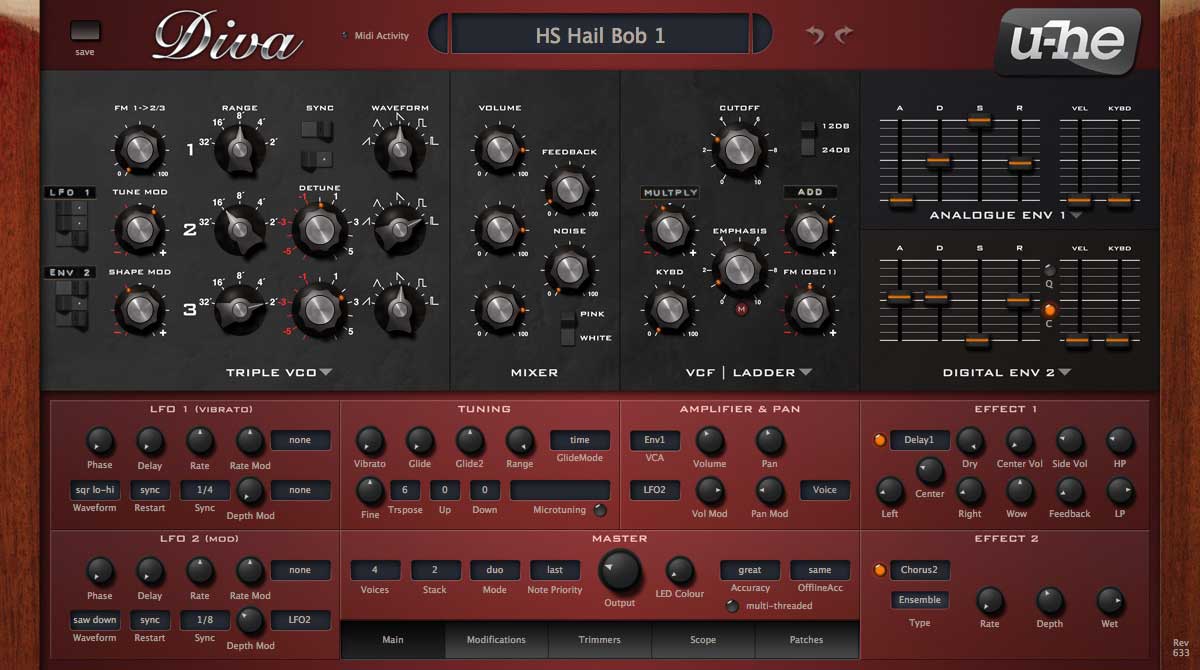Click the master Output knob

(x=619, y=571)
